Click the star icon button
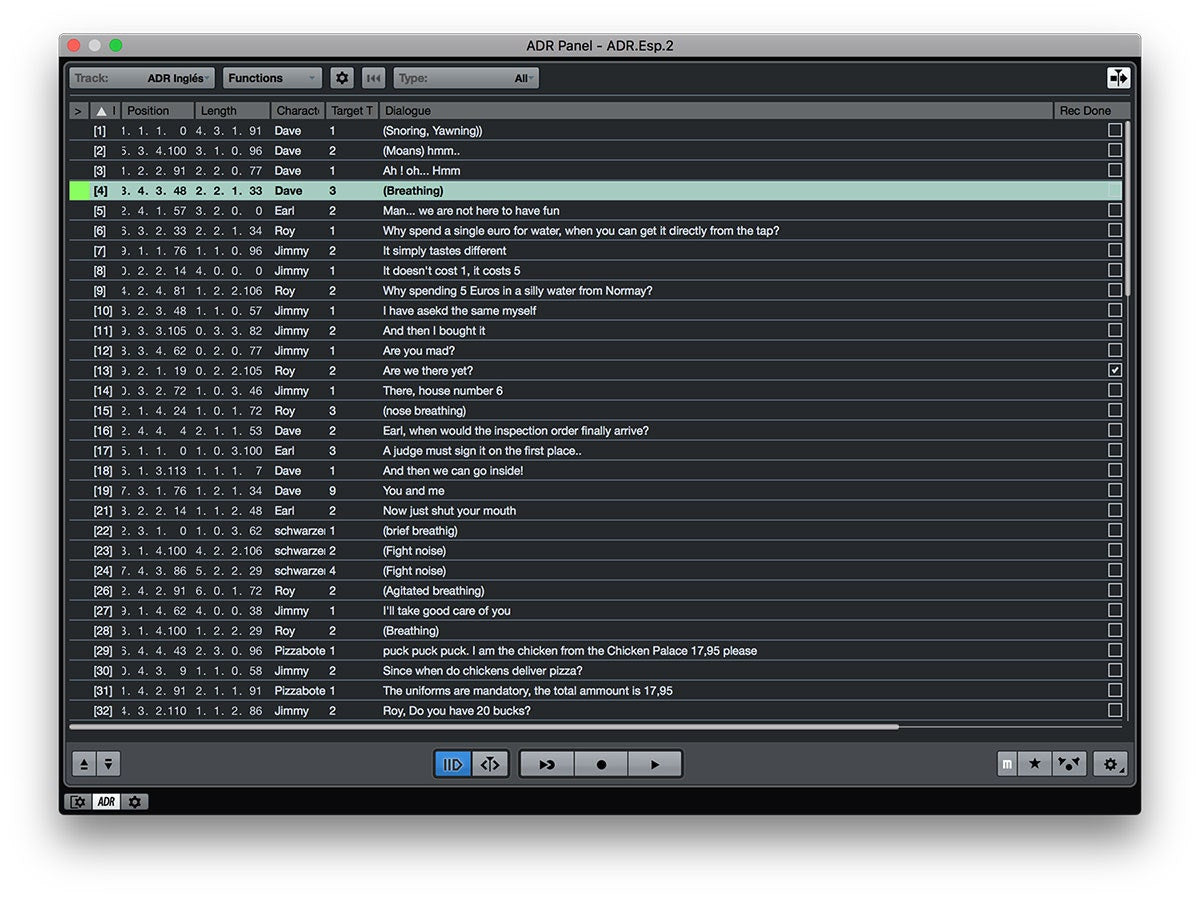This screenshot has height=899, width=1200. 1035,764
